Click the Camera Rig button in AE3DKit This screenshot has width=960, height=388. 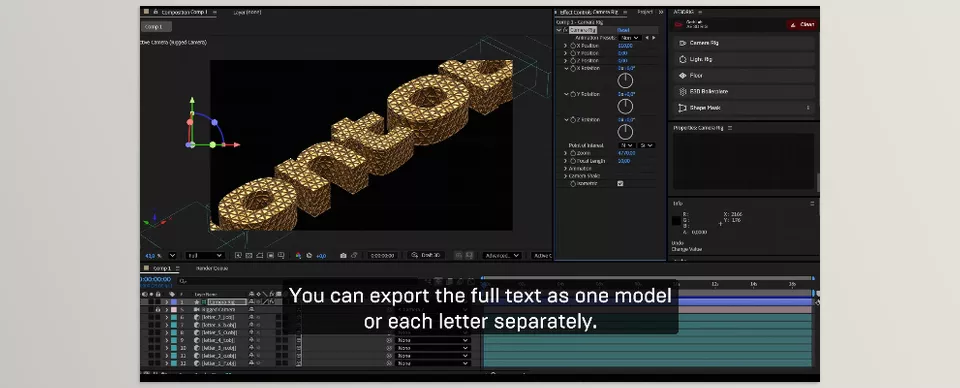(x=744, y=43)
